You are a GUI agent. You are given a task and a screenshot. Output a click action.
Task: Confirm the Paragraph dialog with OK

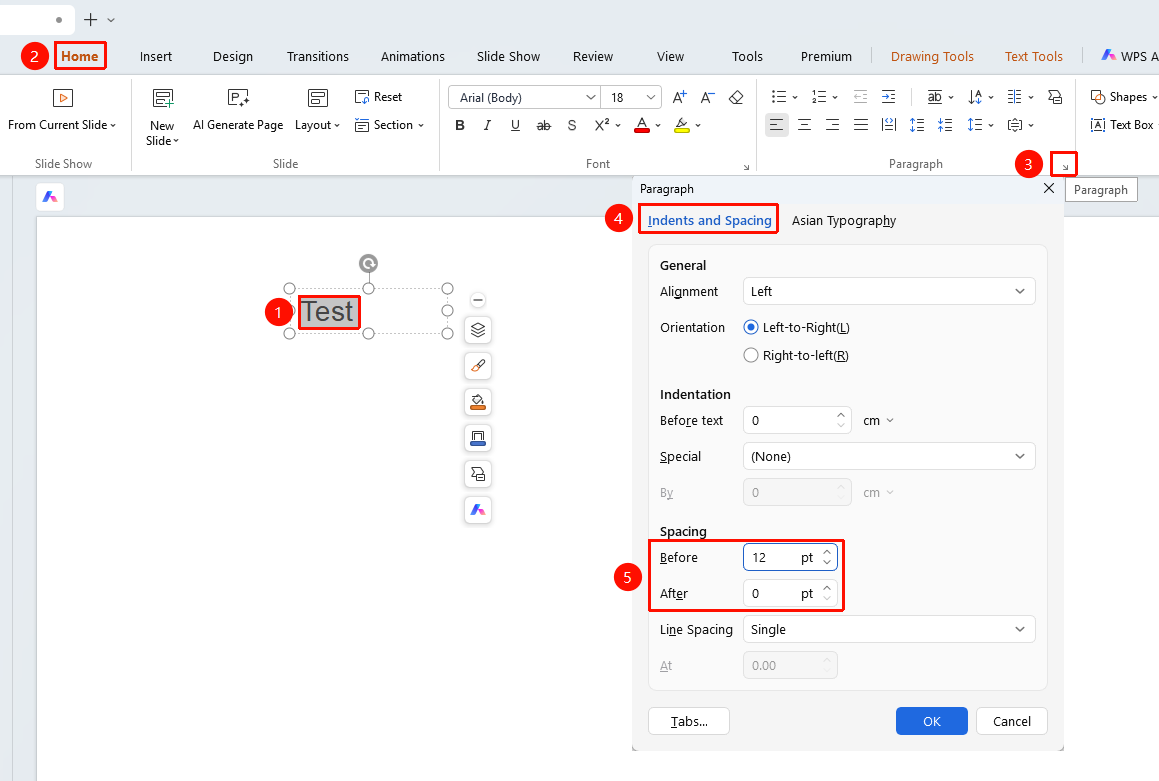pos(931,721)
